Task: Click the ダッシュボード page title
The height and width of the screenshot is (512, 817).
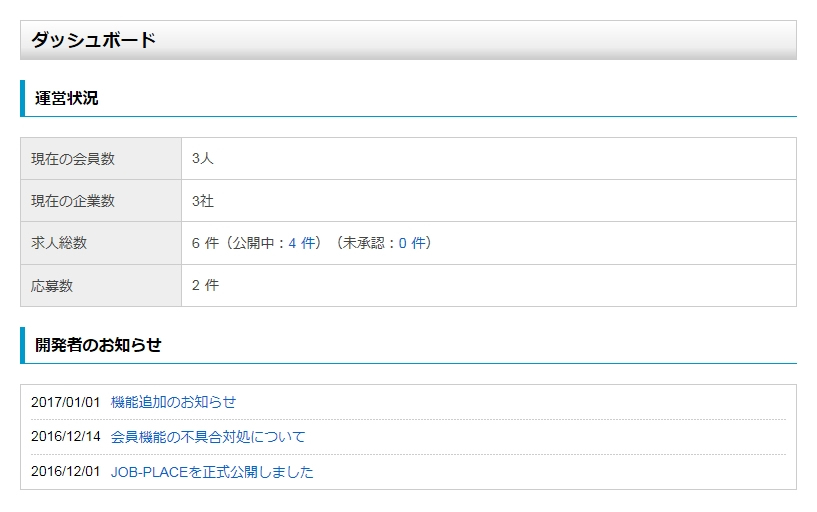Action: [94, 41]
